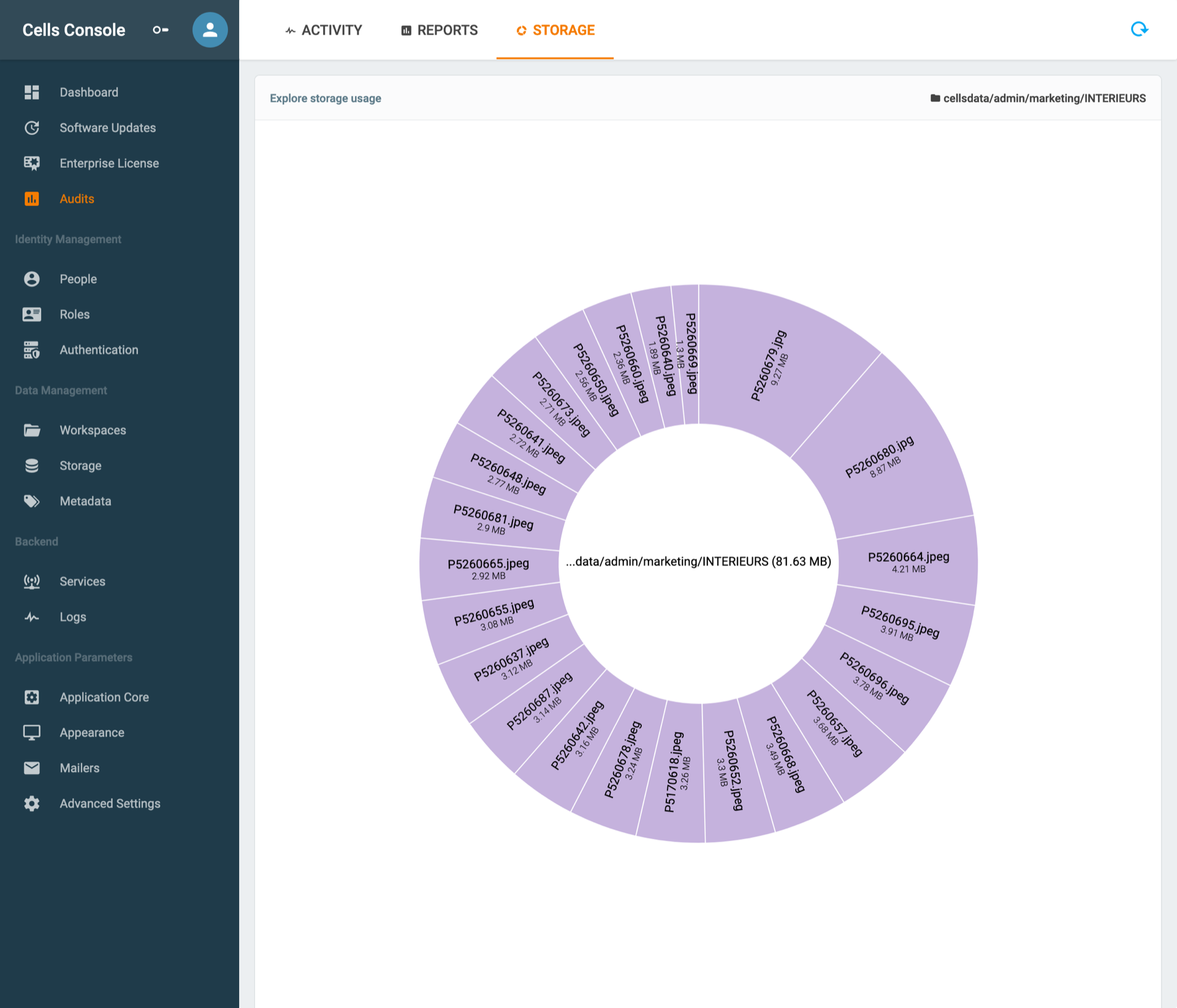Select the Storage tab

point(555,30)
